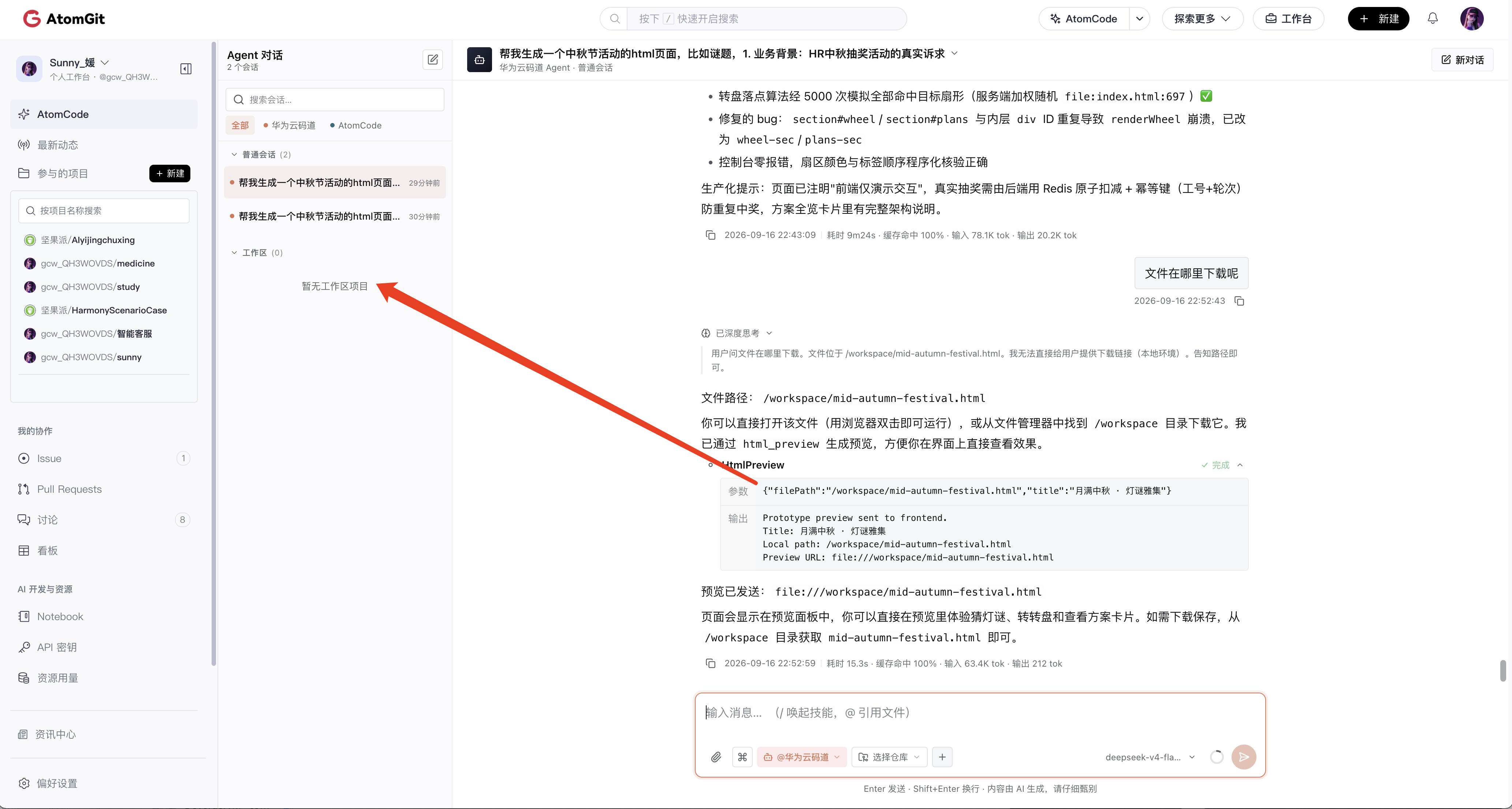1512x809 pixels.
Task: Open 选择仓库 dropdown
Action: tap(889, 757)
